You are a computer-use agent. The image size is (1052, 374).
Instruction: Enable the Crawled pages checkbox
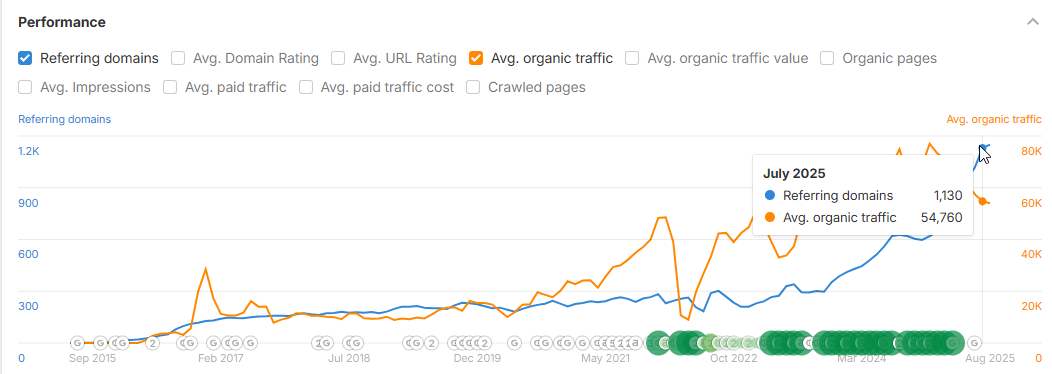(x=473, y=87)
